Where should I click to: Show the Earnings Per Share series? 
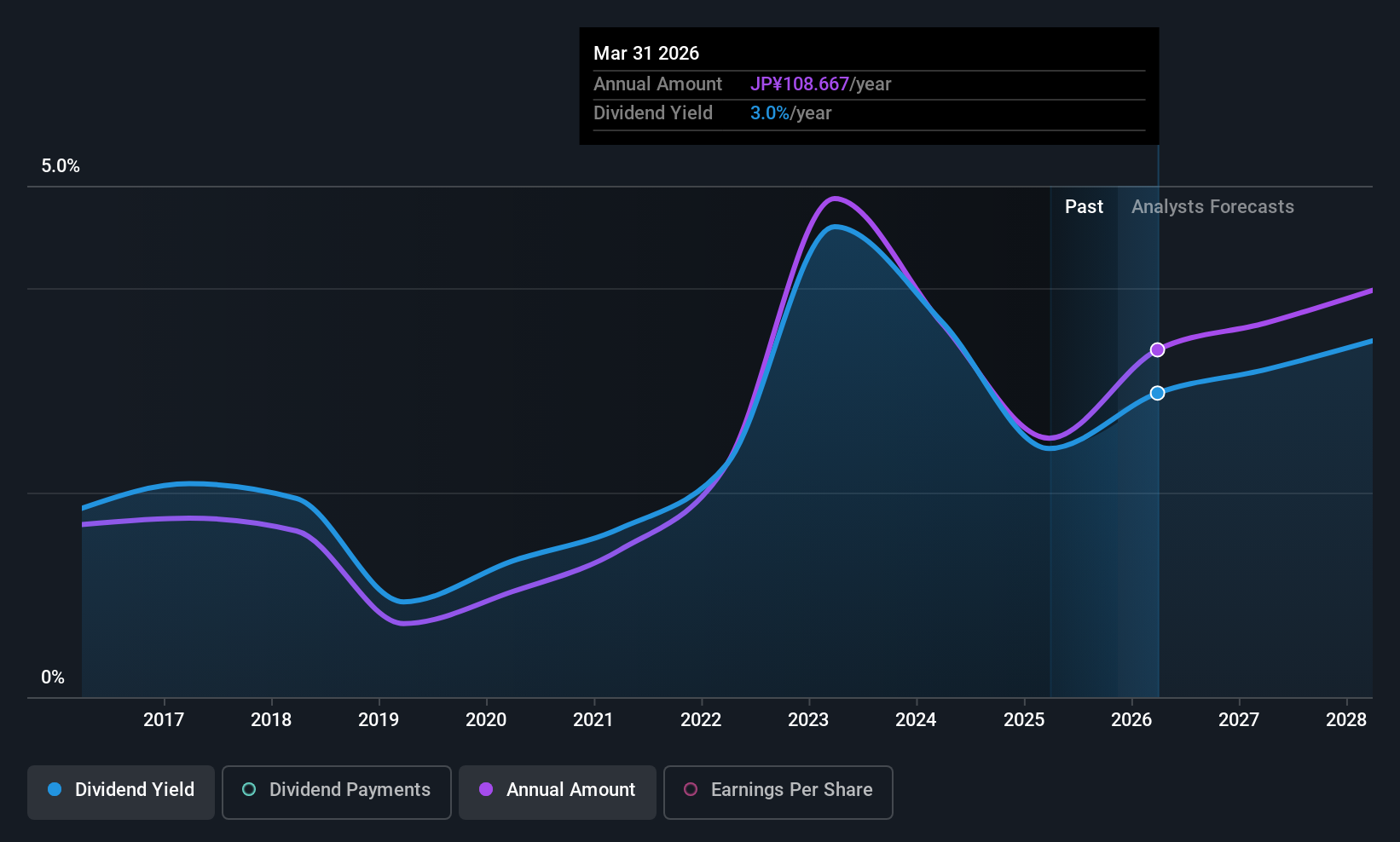(x=778, y=790)
